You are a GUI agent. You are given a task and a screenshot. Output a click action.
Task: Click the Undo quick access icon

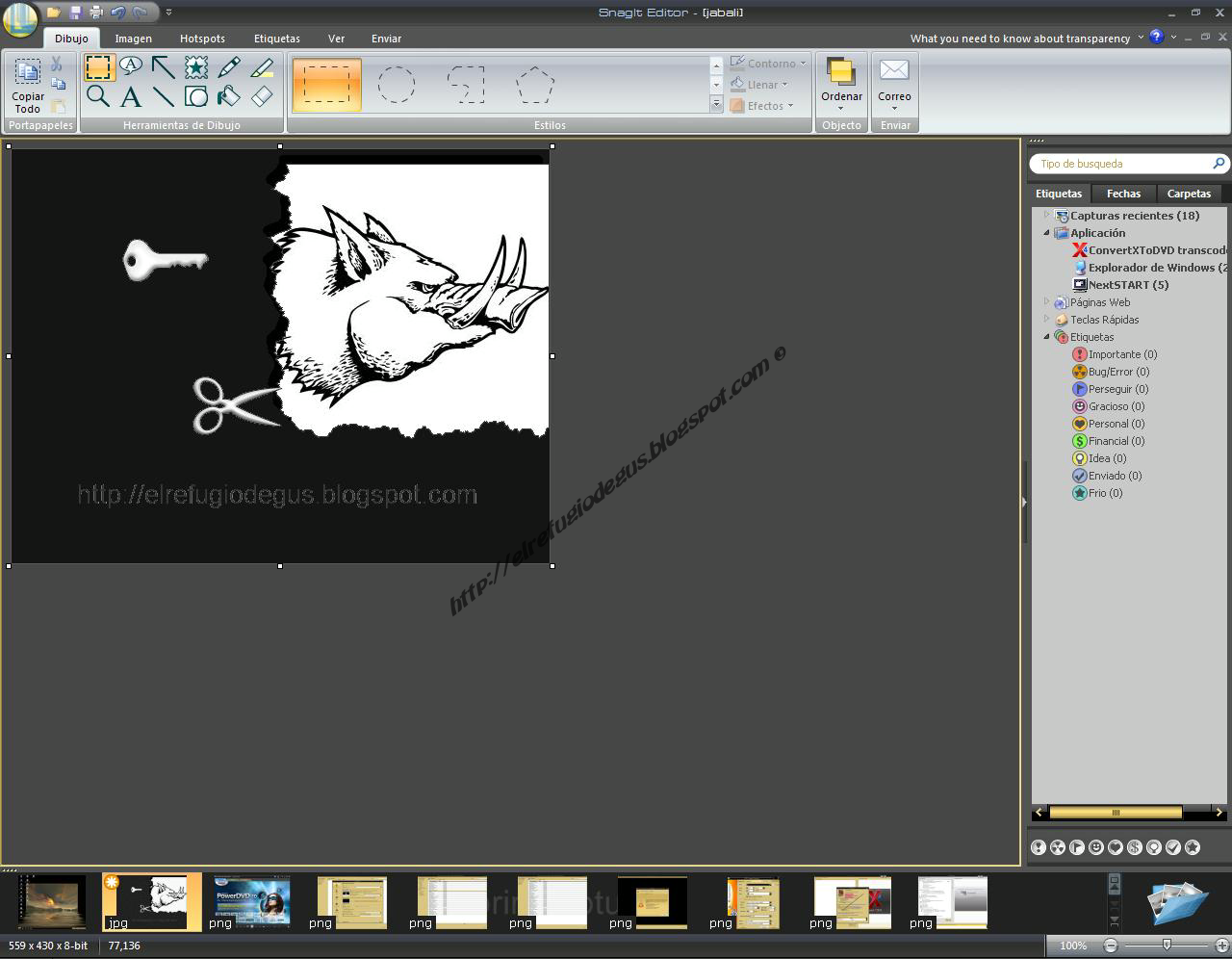117,13
